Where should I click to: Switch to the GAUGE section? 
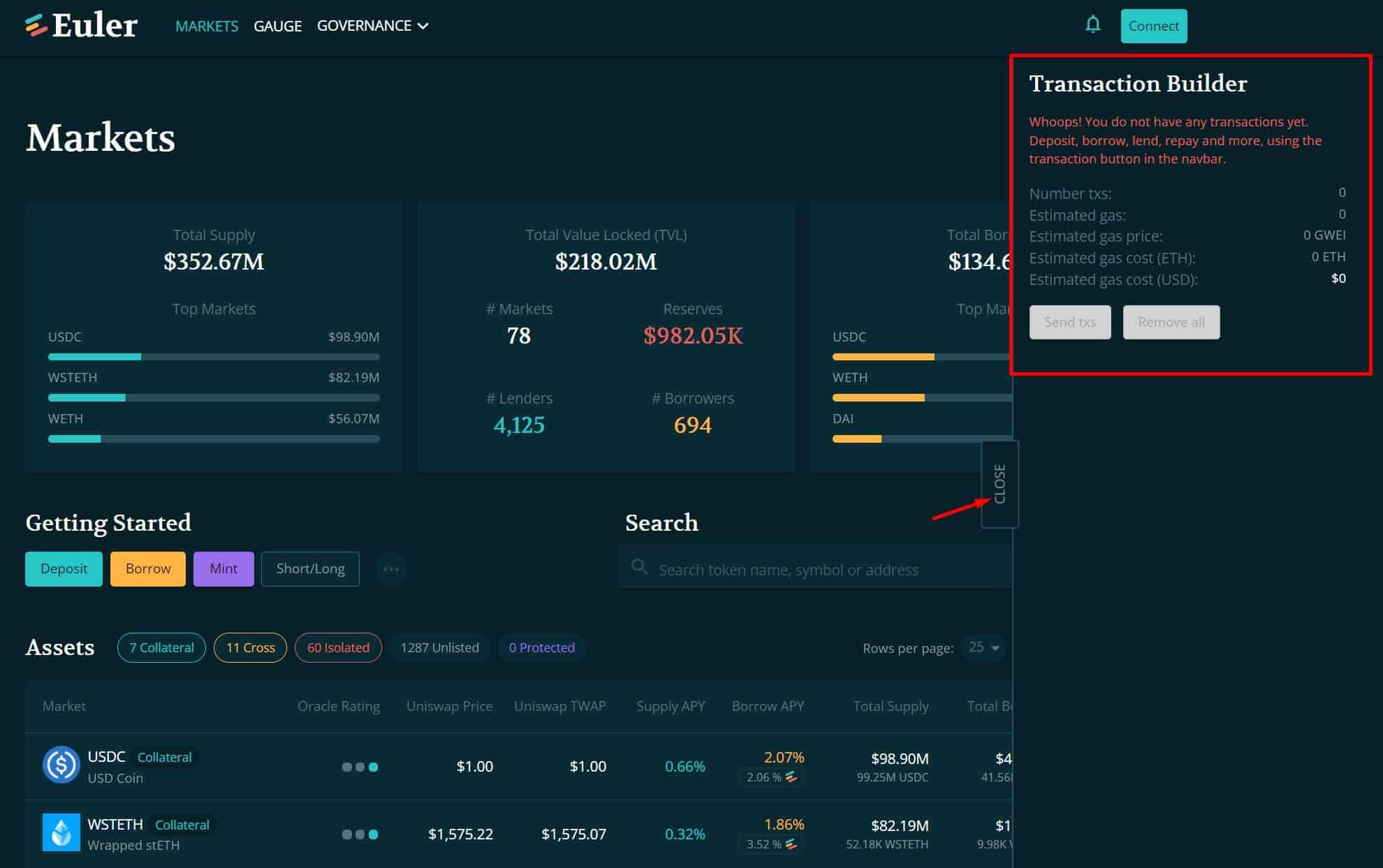pos(277,25)
